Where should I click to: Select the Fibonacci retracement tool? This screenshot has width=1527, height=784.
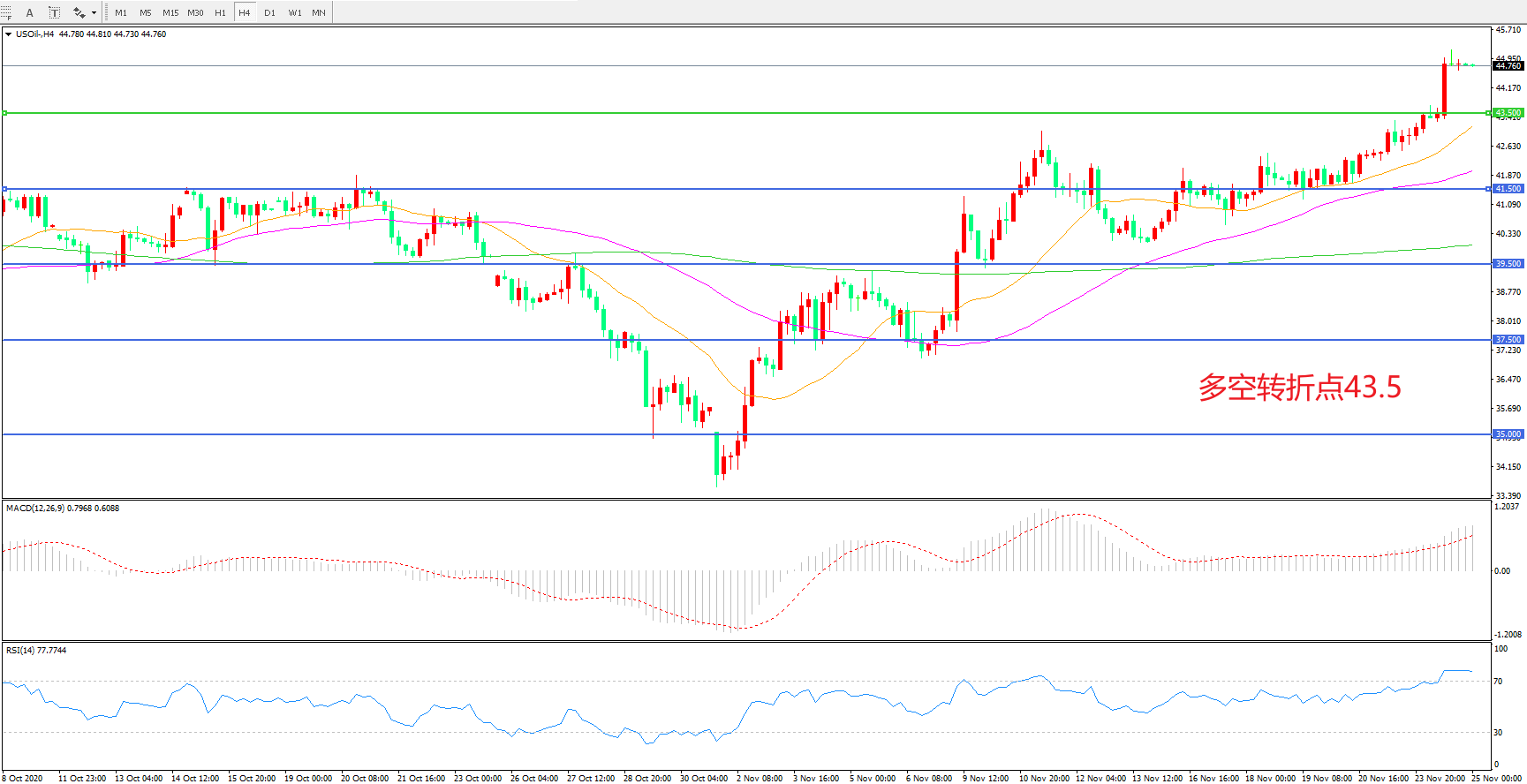pos(6,12)
